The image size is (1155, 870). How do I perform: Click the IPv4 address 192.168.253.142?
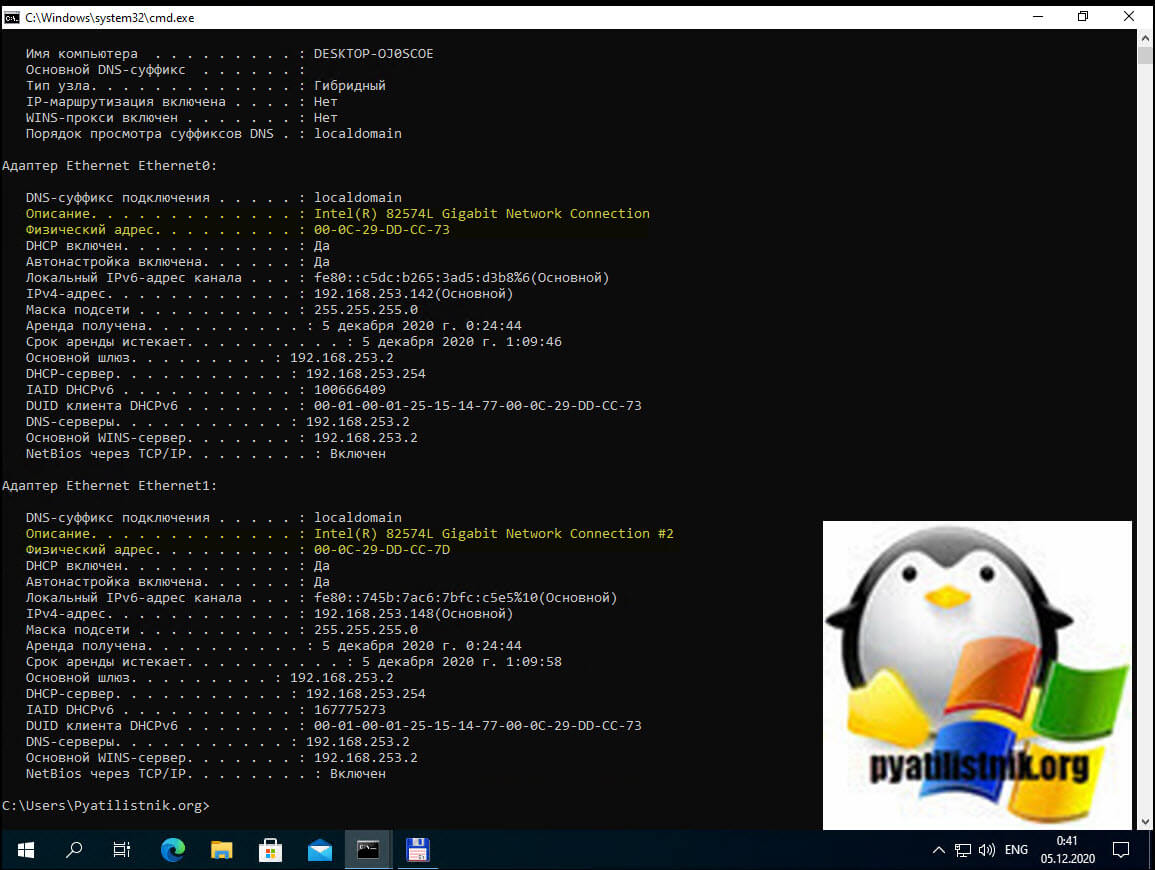(373, 294)
